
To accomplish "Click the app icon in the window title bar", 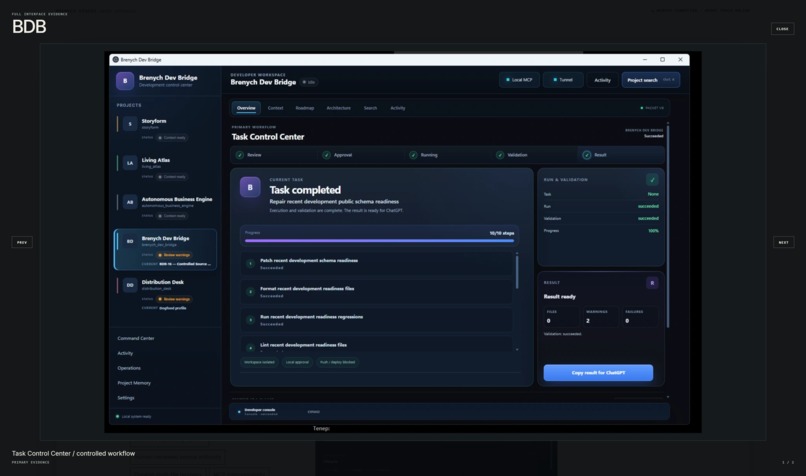I will click(x=116, y=60).
